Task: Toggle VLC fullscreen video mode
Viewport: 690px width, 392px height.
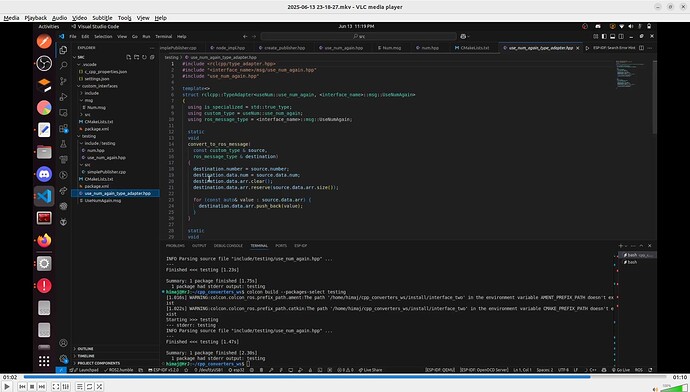Action: pyautogui.click(x=56, y=386)
